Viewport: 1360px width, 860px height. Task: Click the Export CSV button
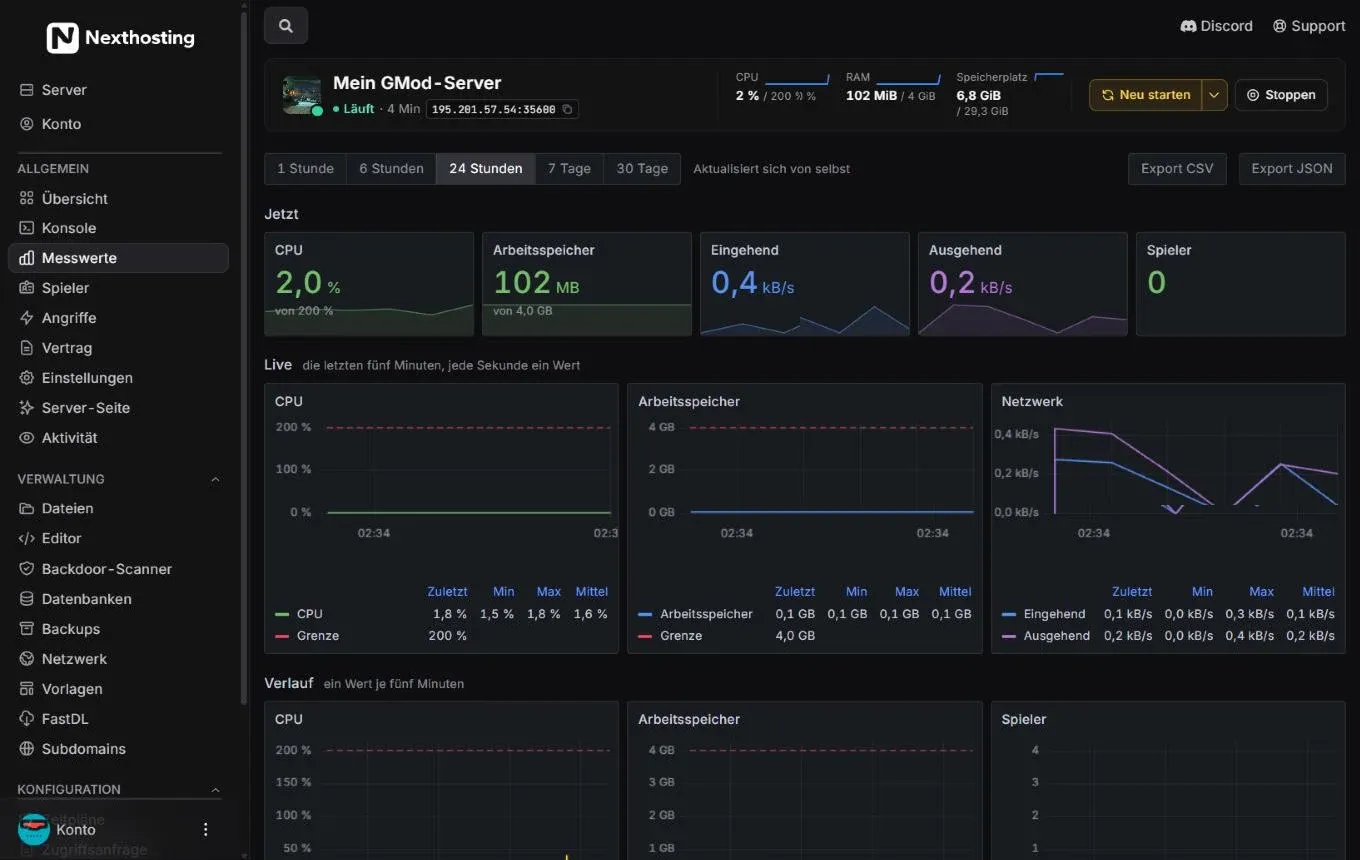point(1177,169)
